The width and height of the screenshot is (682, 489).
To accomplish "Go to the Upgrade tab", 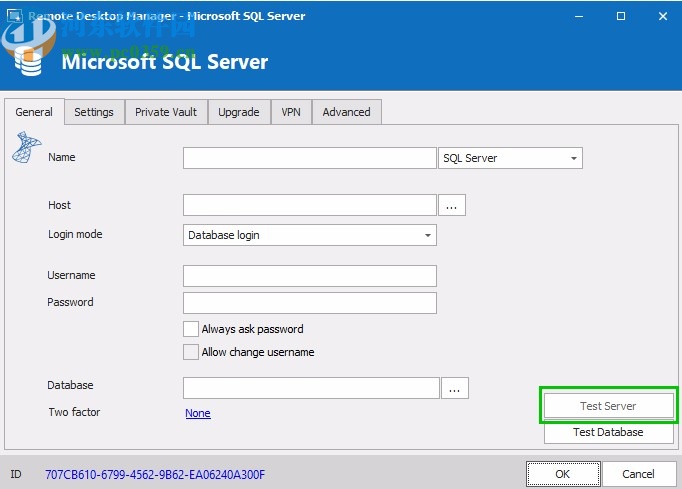I will (x=239, y=112).
